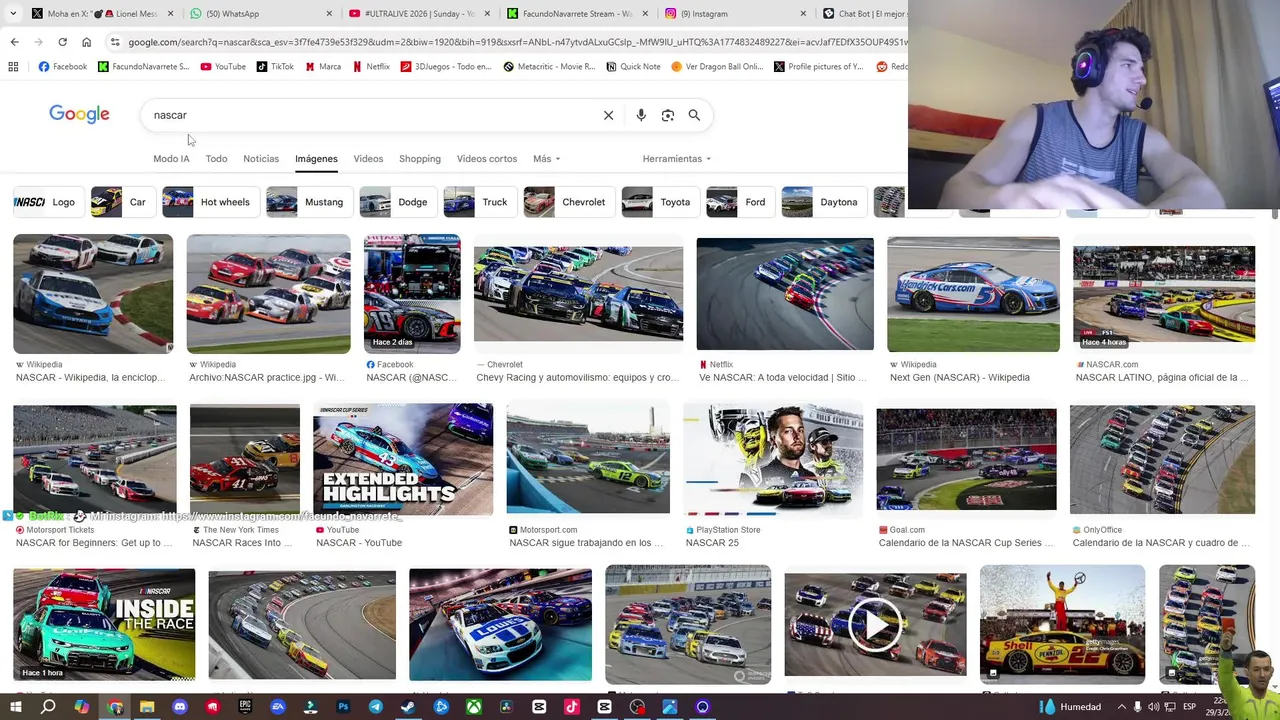Click the nascar search input field
1280x720 pixels.
[x=370, y=115]
